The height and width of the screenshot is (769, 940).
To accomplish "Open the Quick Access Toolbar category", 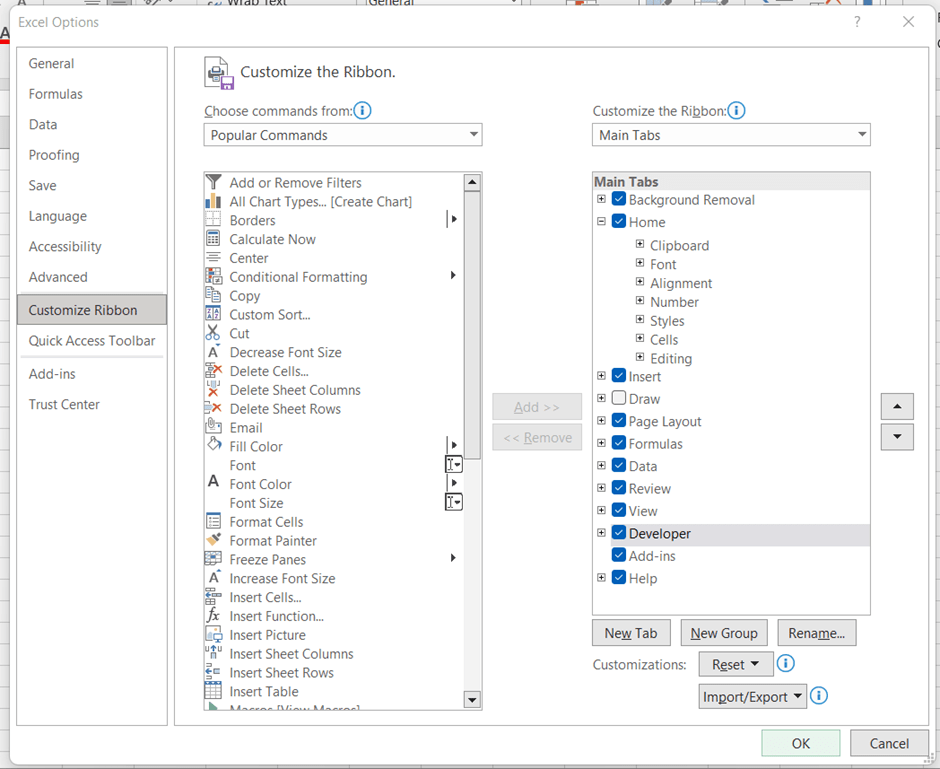I will [x=92, y=340].
